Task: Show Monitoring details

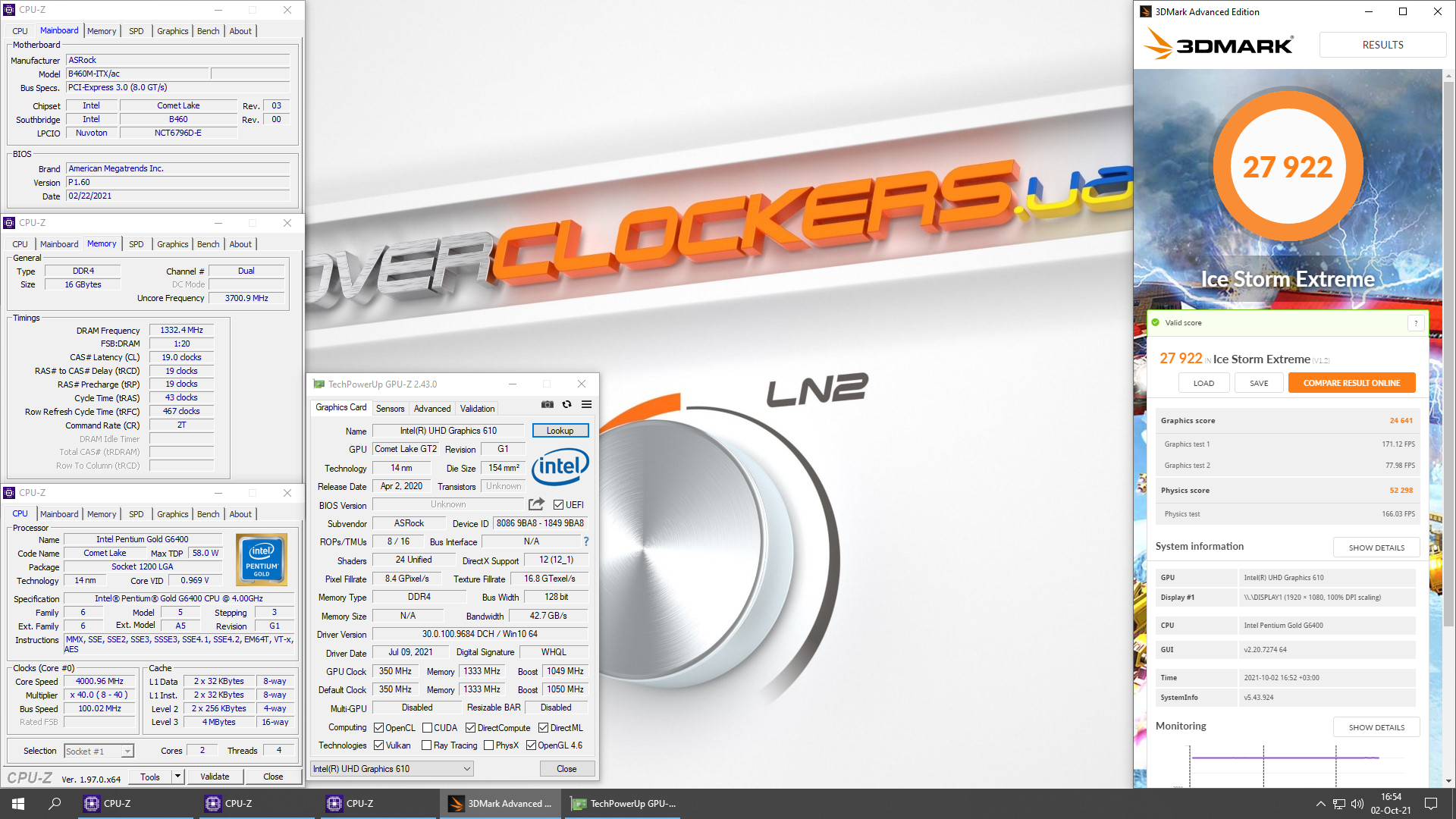Action: (x=1376, y=727)
